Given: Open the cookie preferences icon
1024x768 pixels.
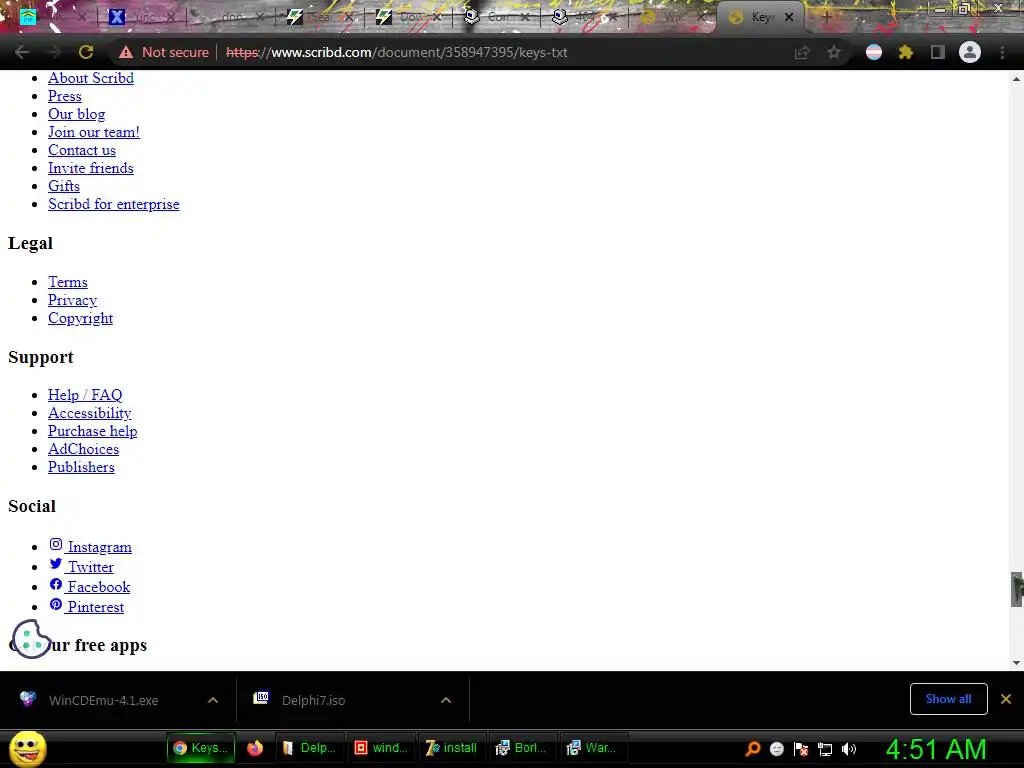Looking at the screenshot, I should coord(30,638).
